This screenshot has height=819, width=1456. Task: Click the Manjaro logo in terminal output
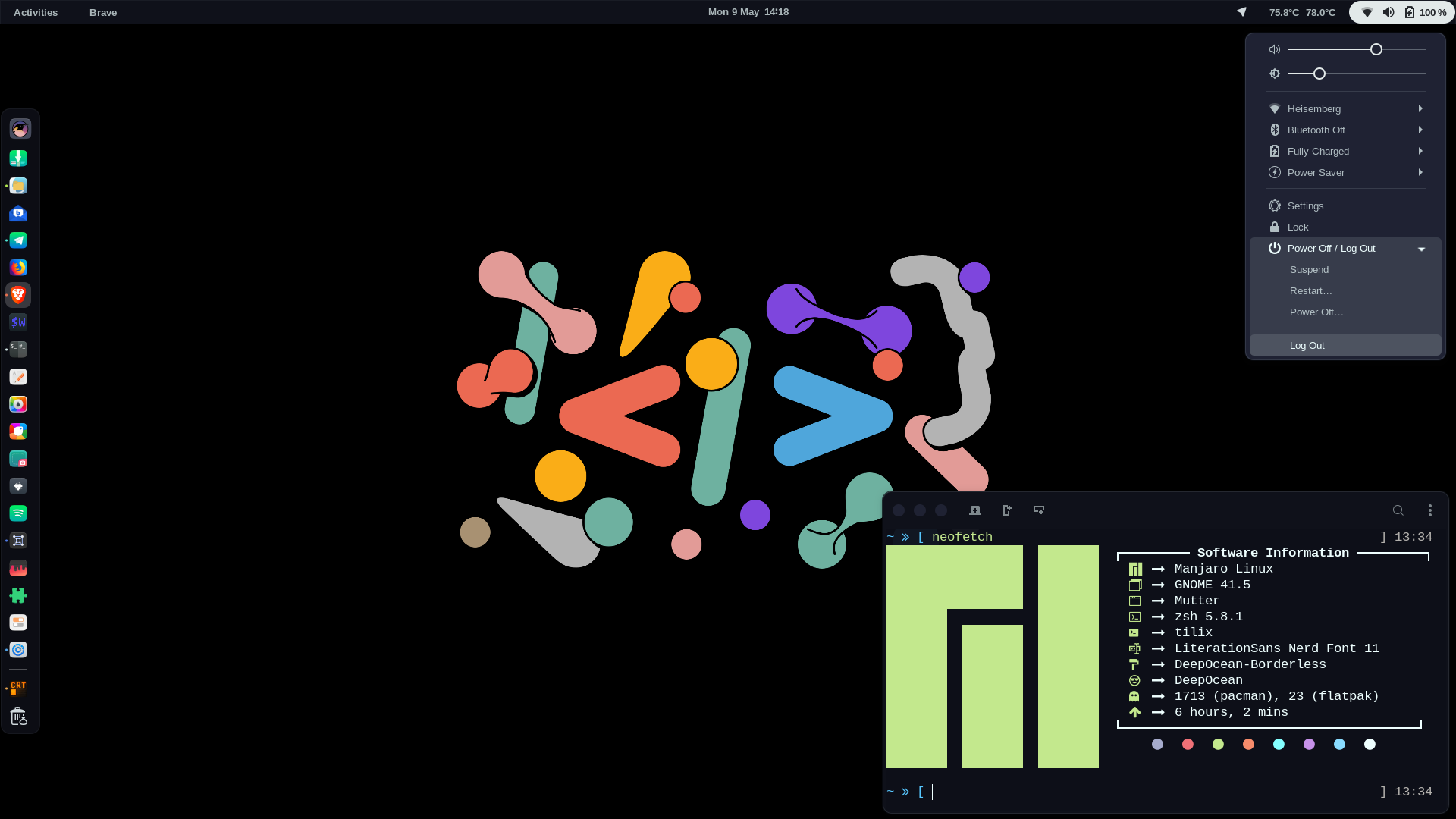tap(992, 657)
